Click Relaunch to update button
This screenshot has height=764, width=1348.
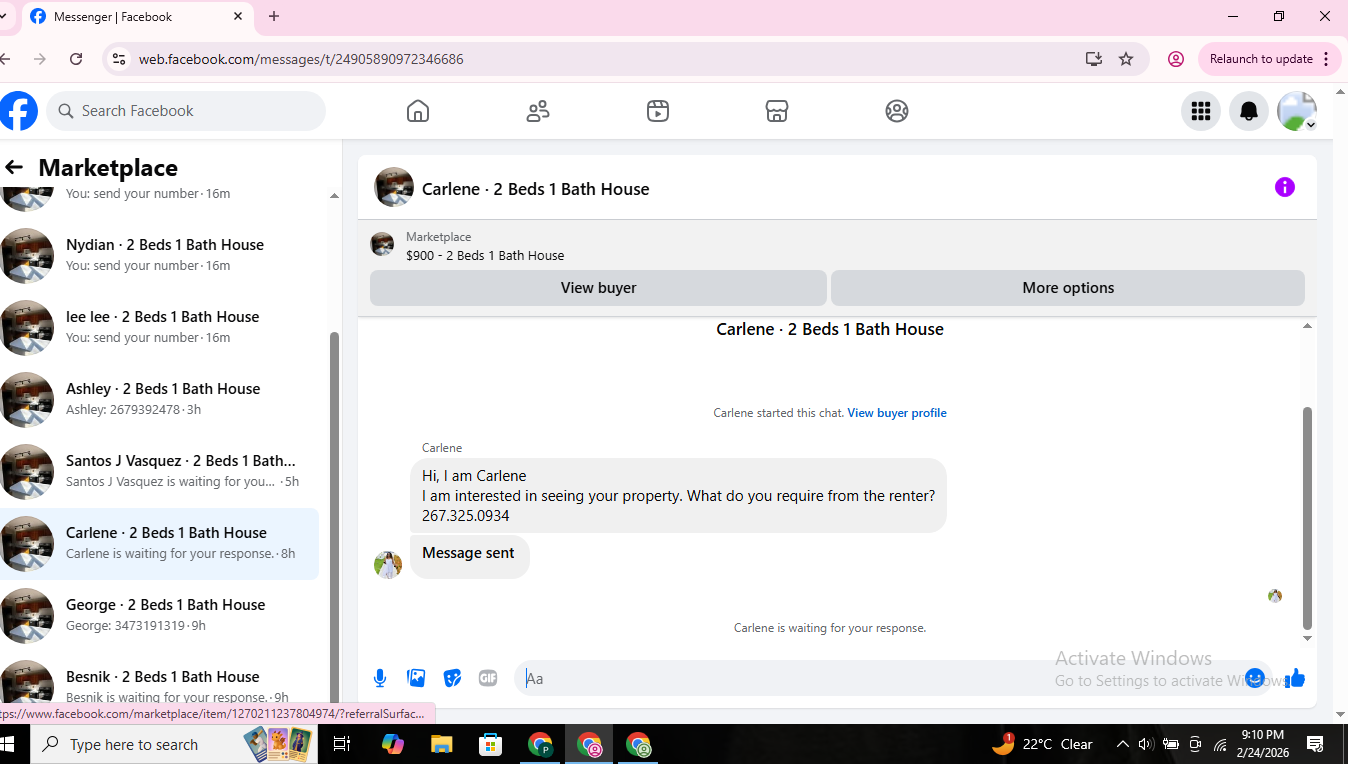pyautogui.click(x=1261, y=59)
